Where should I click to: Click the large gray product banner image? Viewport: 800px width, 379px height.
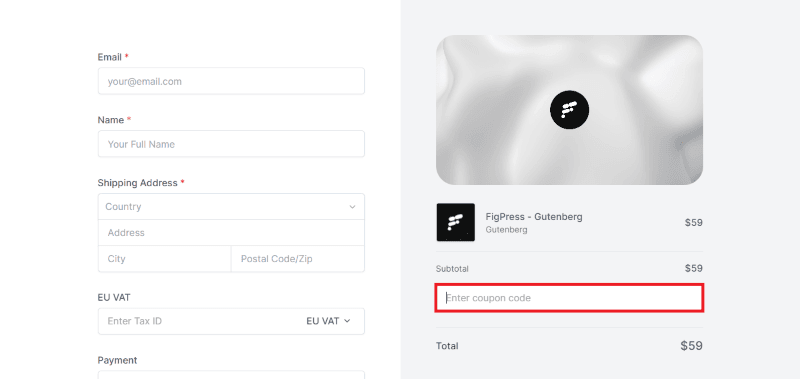[x=569, y=110]
